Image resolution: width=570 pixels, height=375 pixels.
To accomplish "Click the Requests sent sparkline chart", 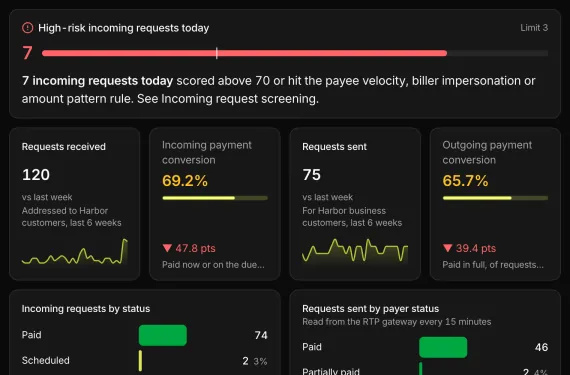I will click(355, 250).
